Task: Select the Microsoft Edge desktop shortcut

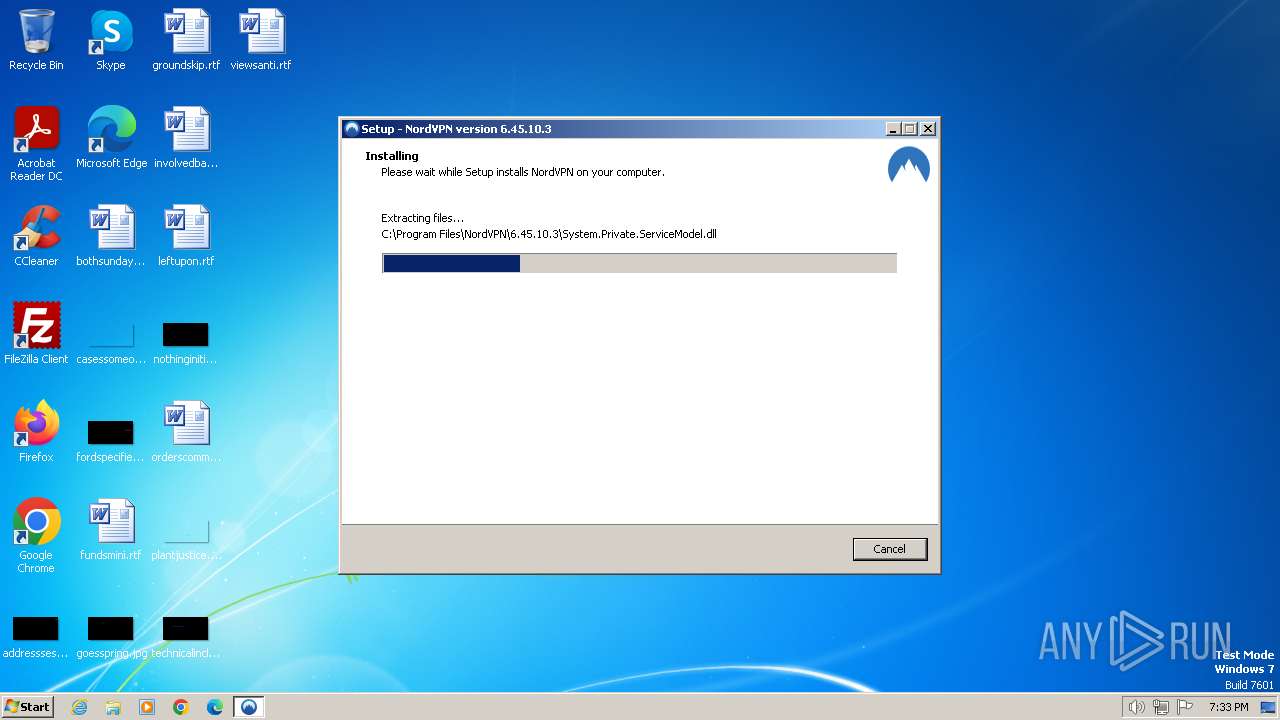Action: [111, 139]
